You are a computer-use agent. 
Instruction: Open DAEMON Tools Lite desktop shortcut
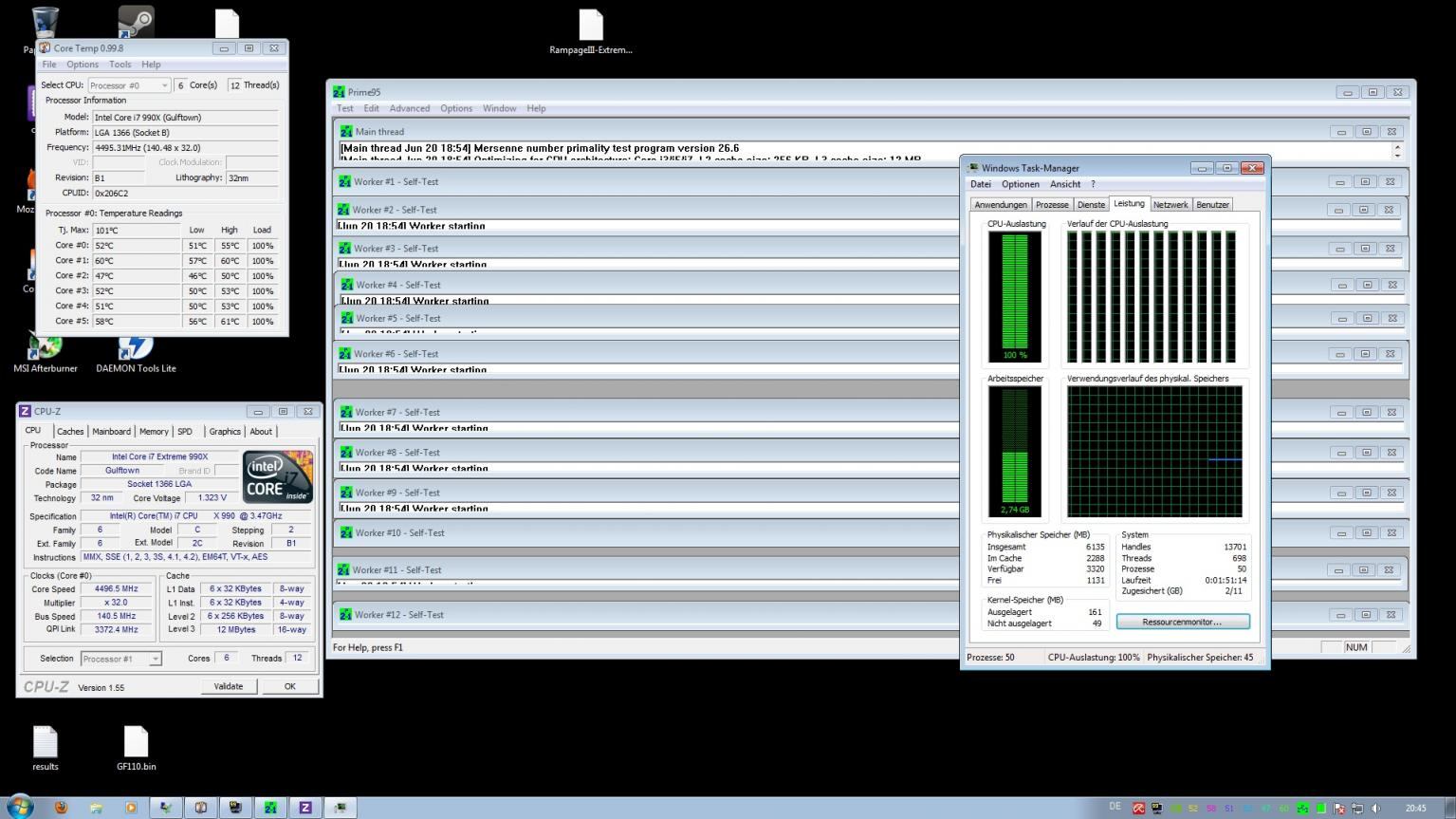coord(136,351)
